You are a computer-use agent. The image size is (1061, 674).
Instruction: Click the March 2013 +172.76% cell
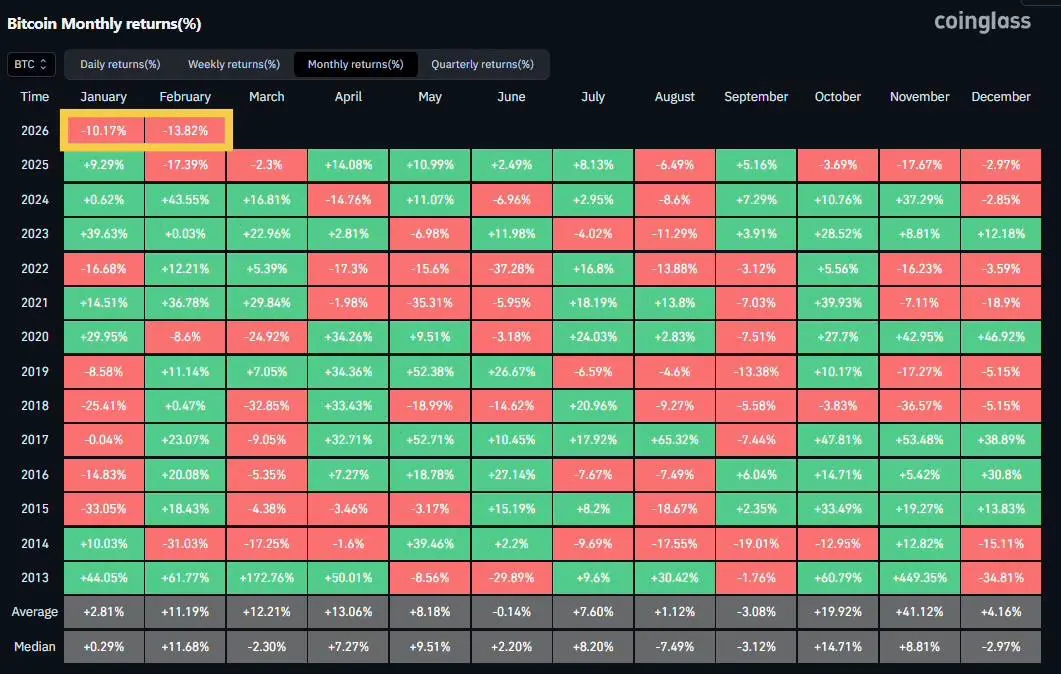[267, 578]
